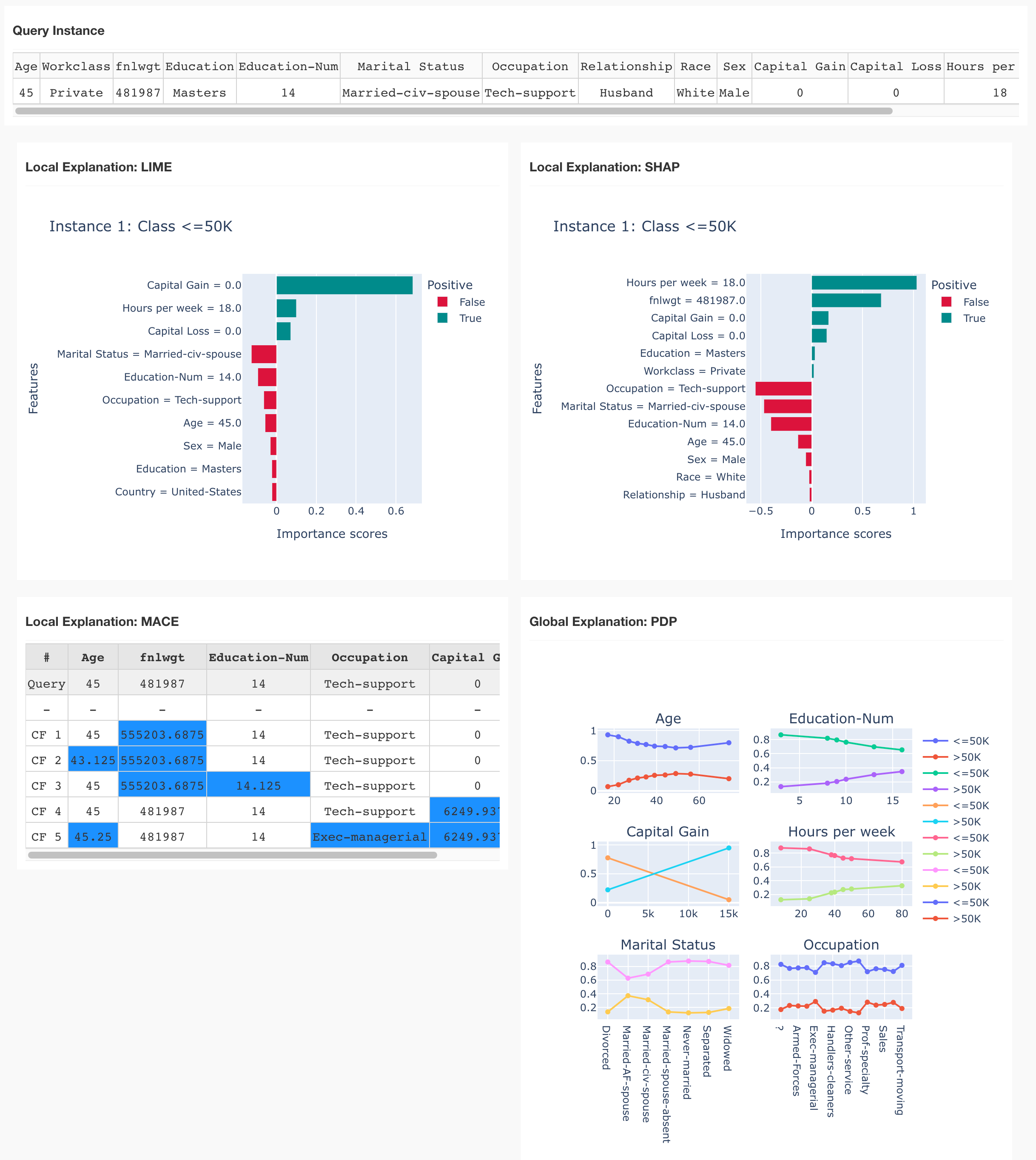The image size is (1036, 1160).
Task: Click the 'Masters' cell in Query Instance
Action: pyautogui.click(x=199, y=92)
